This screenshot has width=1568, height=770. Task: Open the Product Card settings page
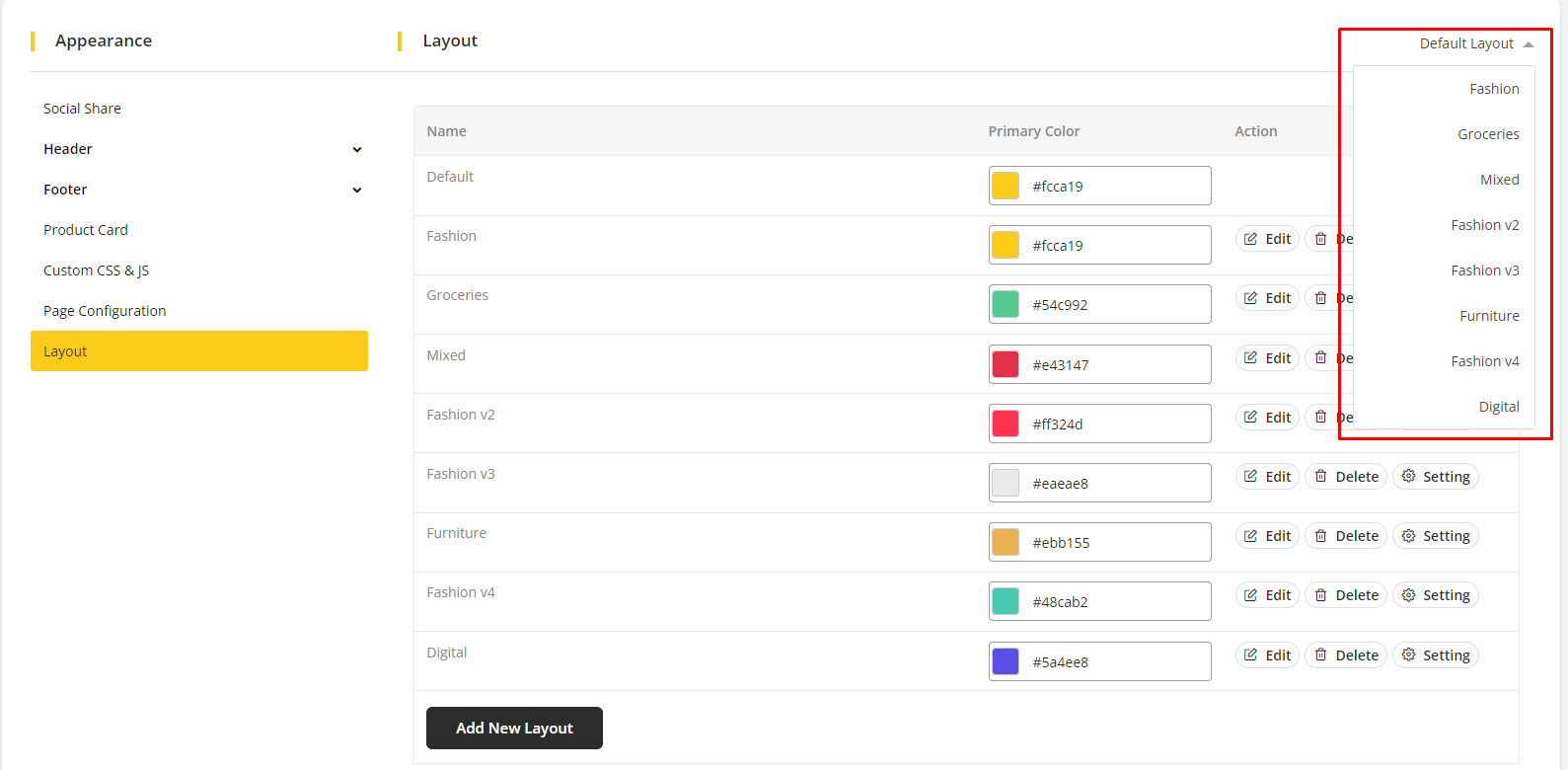86,230
